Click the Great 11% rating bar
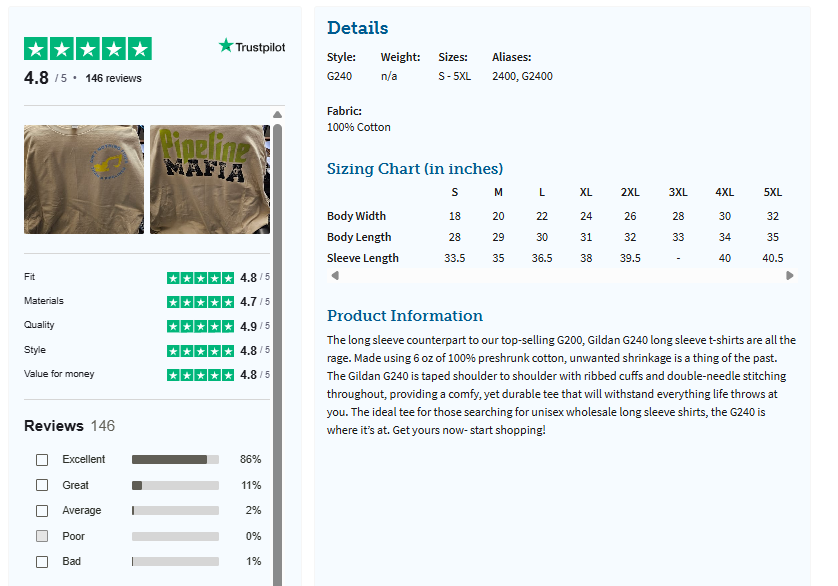 coord(175,485)
